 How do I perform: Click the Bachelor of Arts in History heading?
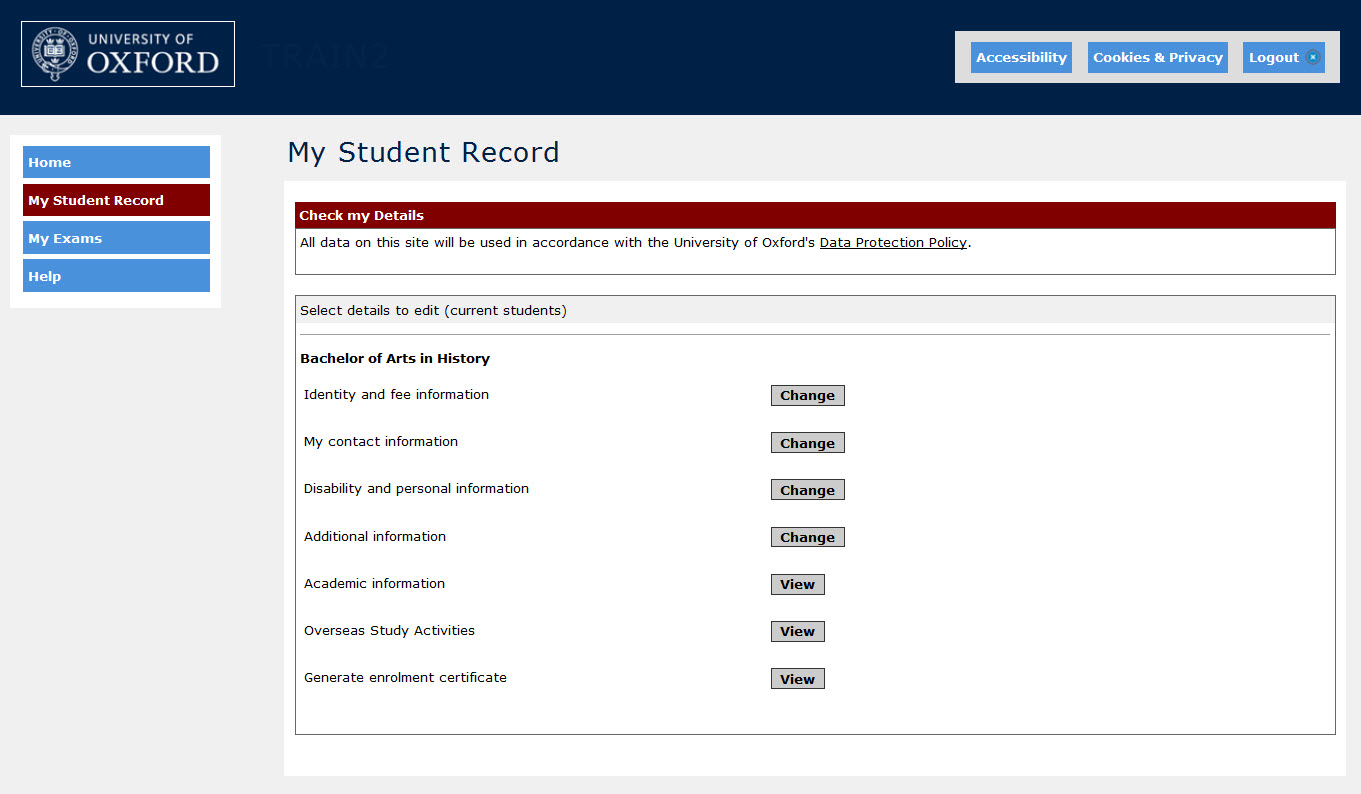click(395, 358)
